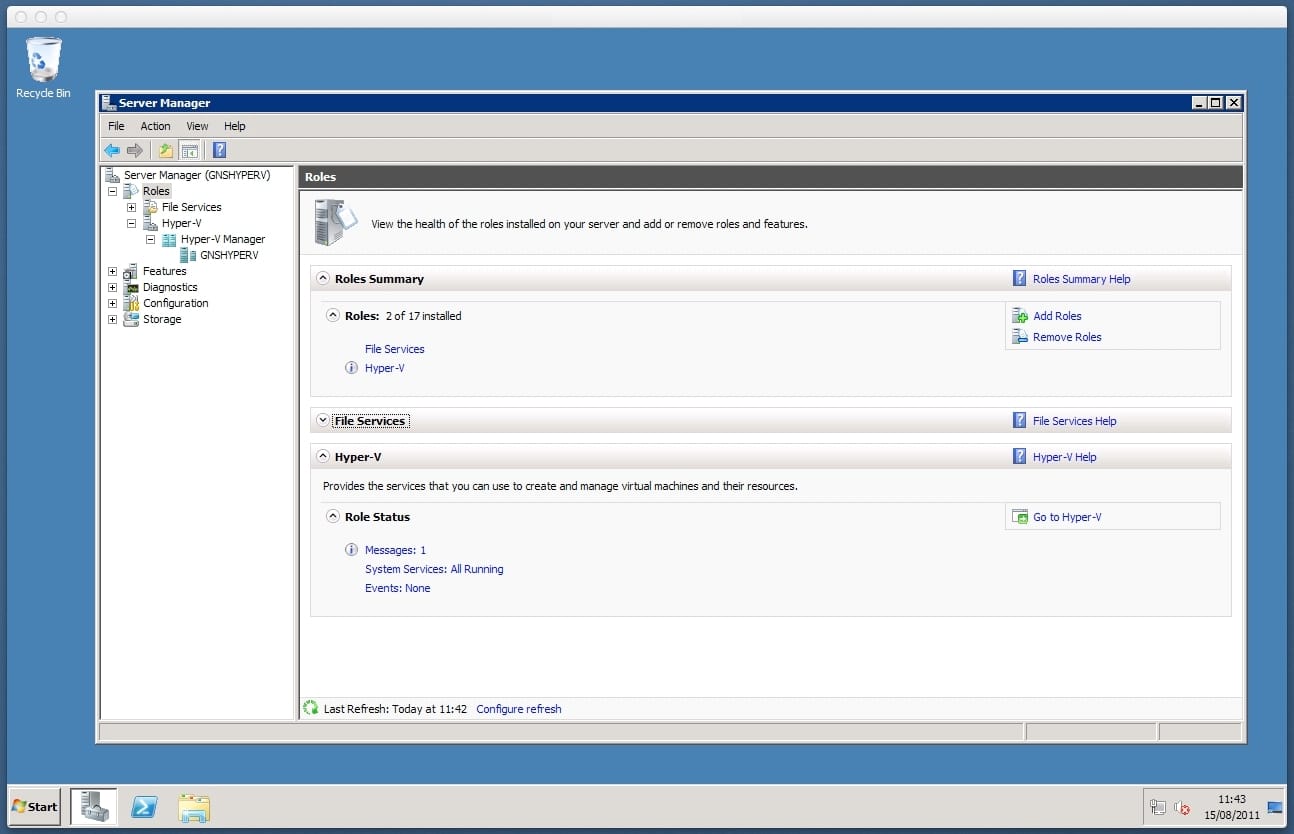Click the Add Roles link
Viewport: 1294px width, 834px height.
point(1057,316)
